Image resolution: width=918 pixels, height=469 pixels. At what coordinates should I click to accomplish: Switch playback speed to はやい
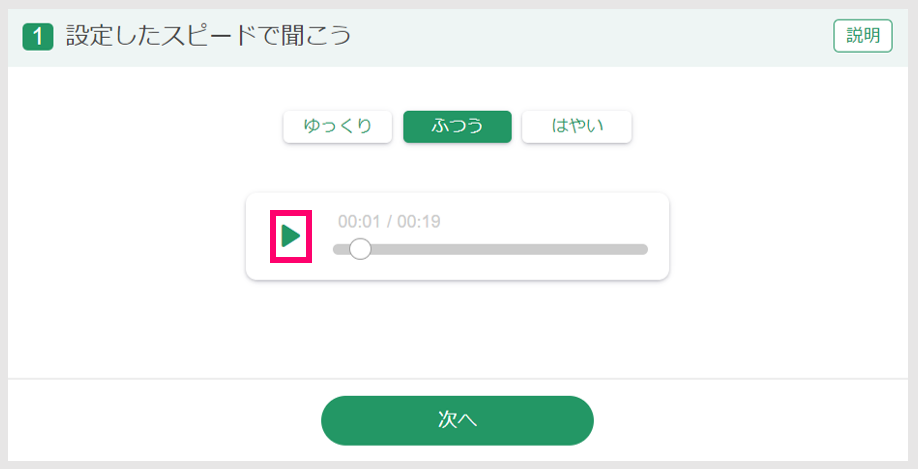577,126
